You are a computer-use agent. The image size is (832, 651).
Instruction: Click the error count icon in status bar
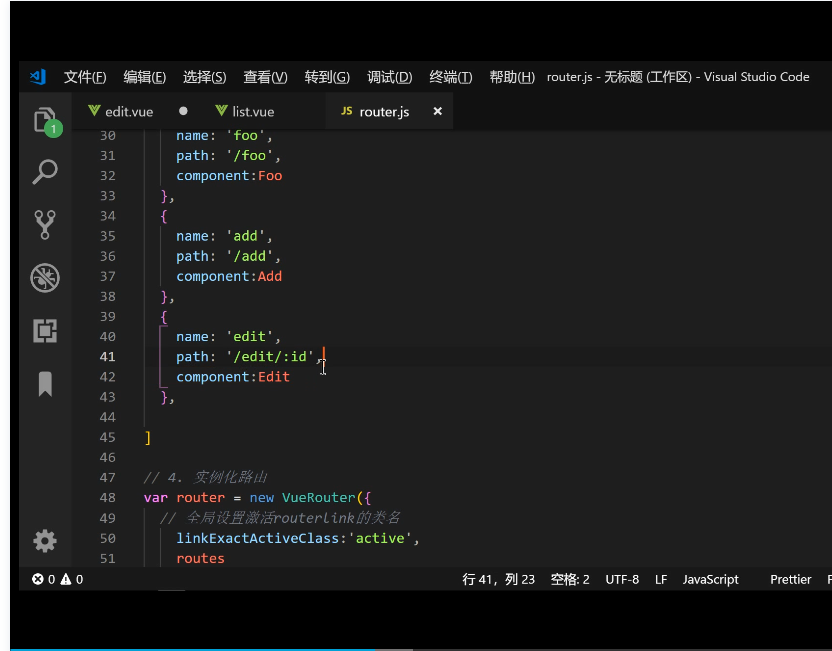38,579
